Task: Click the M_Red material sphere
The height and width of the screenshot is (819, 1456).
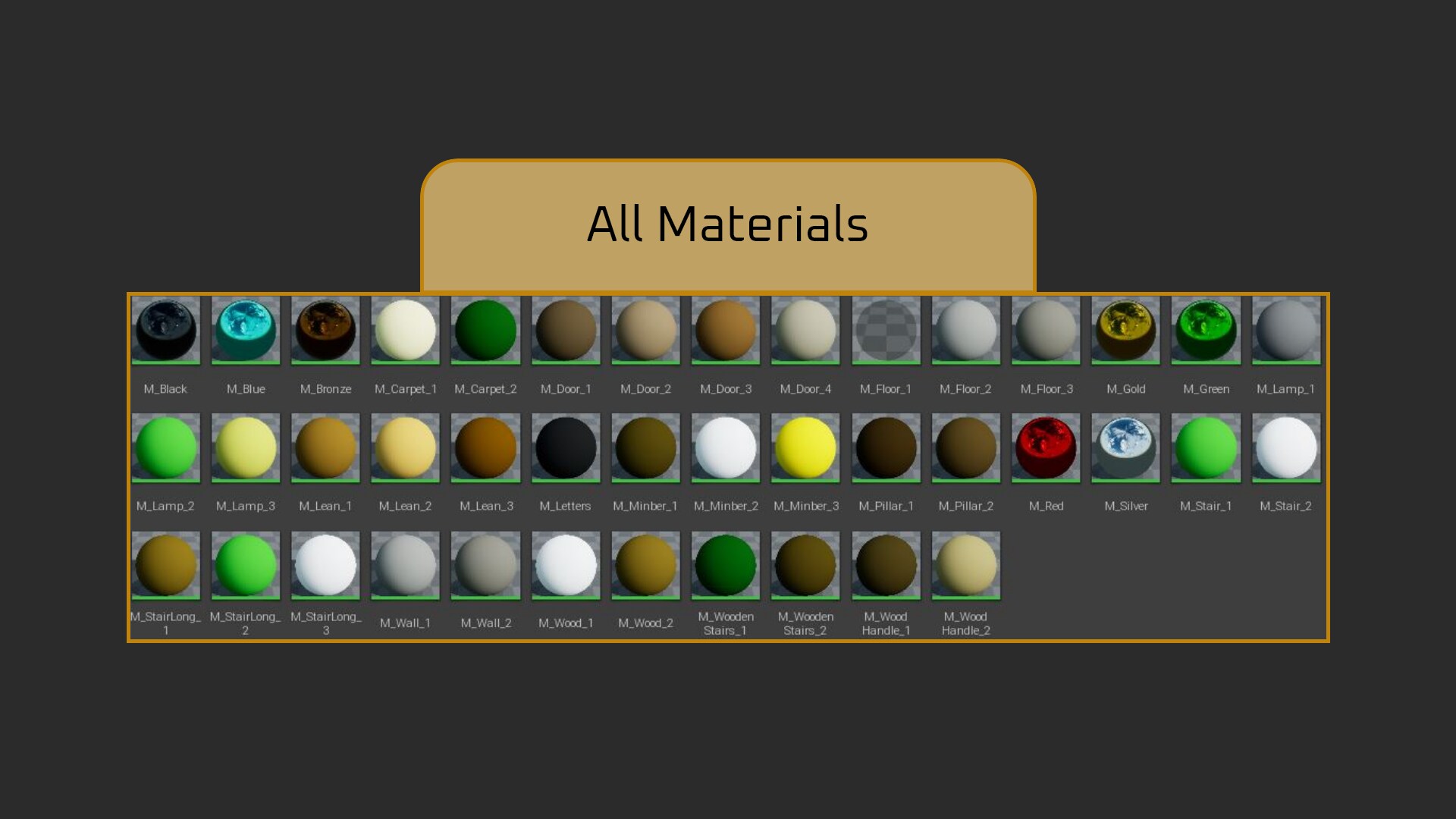Action: click(x=1046, y=447)
